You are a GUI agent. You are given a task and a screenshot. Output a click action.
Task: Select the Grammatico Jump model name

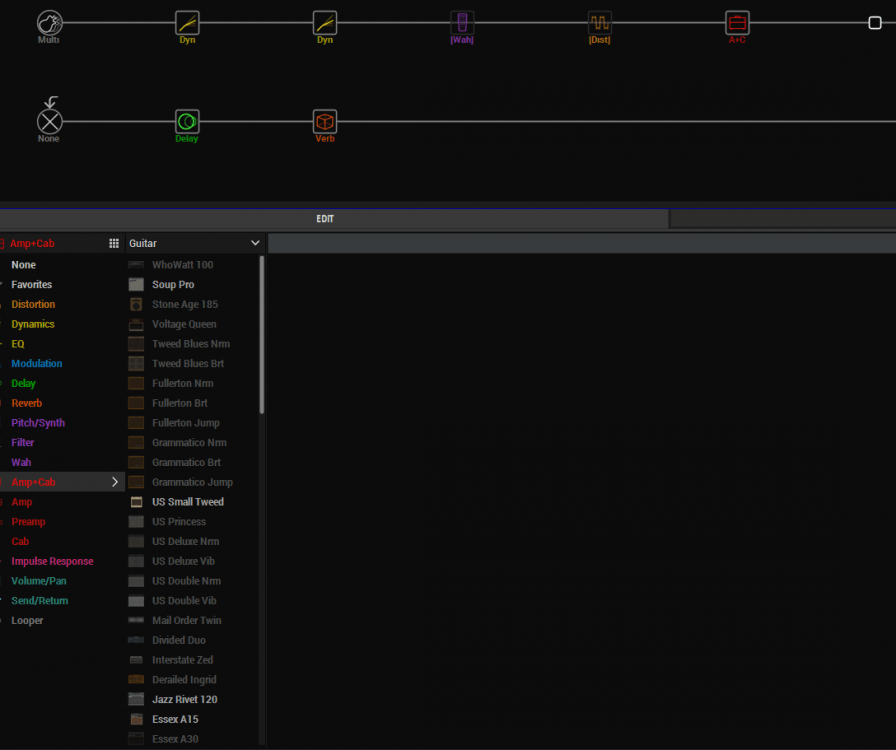pos(192,482)
